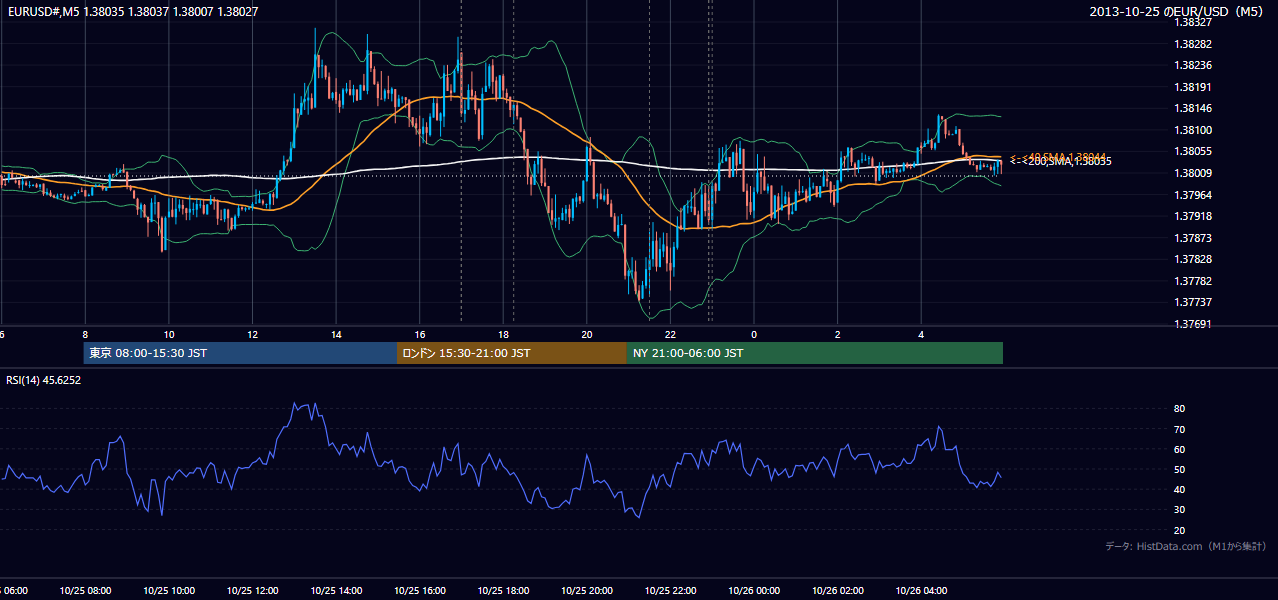Click the 10/26 02:00 date axis label

838,591
